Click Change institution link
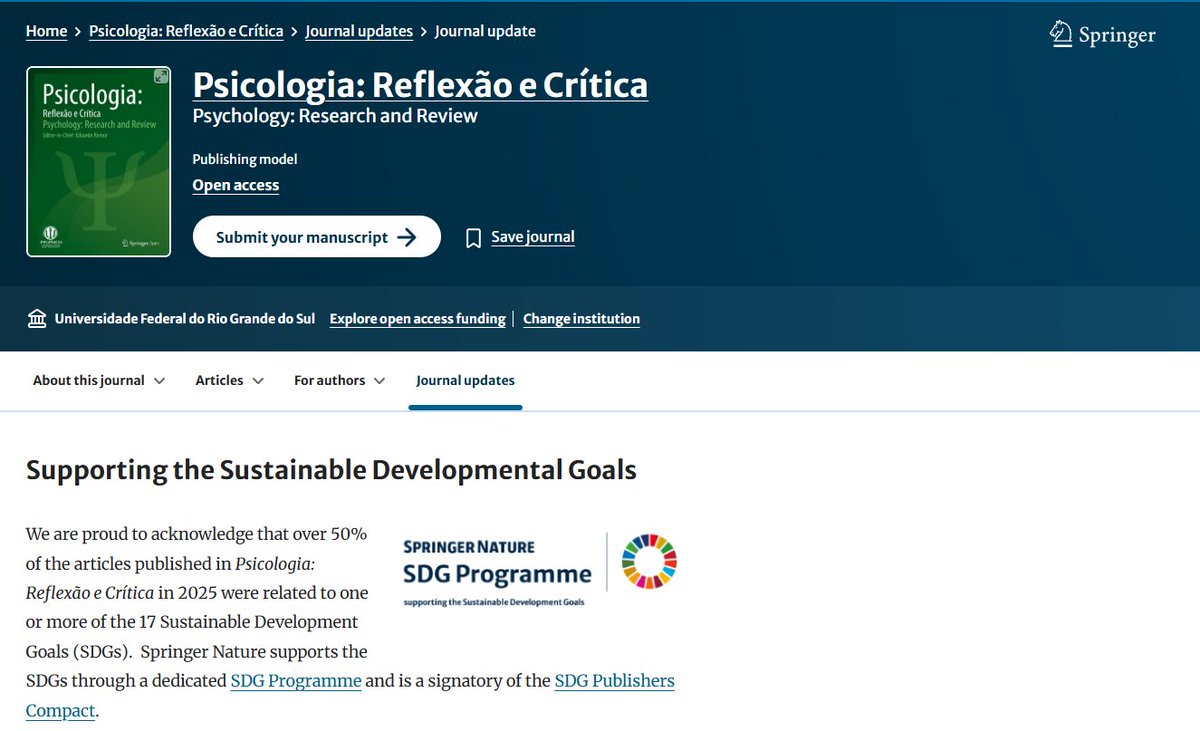This screenshot has height=731, width=1200. tap(582, 319)
